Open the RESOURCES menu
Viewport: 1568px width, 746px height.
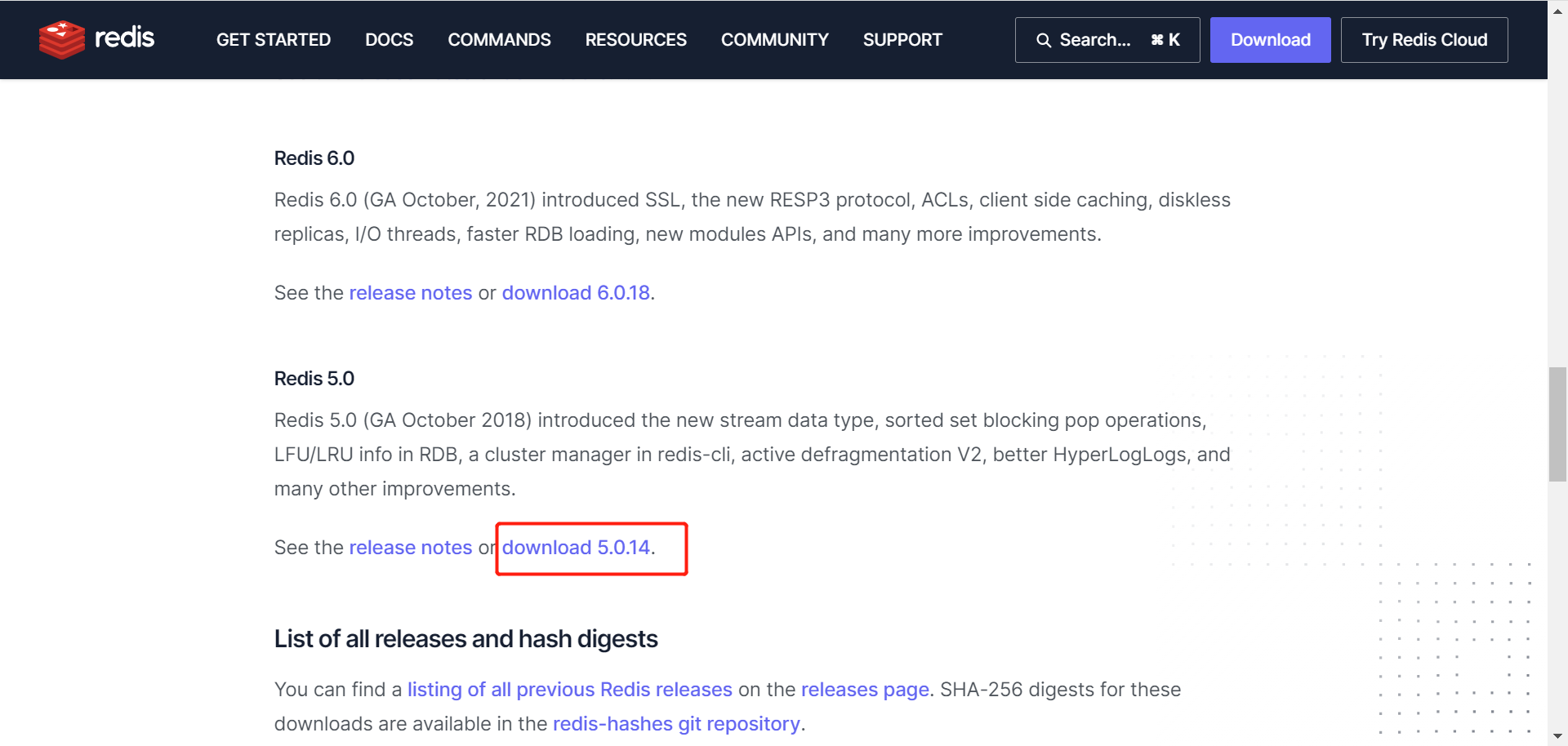coord(635,40)
